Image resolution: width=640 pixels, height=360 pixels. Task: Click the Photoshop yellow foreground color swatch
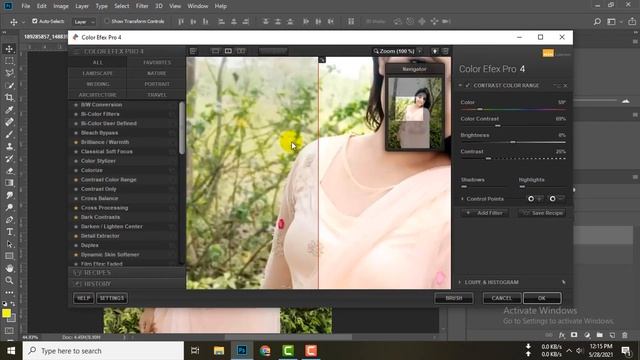[x=6, y=313]
